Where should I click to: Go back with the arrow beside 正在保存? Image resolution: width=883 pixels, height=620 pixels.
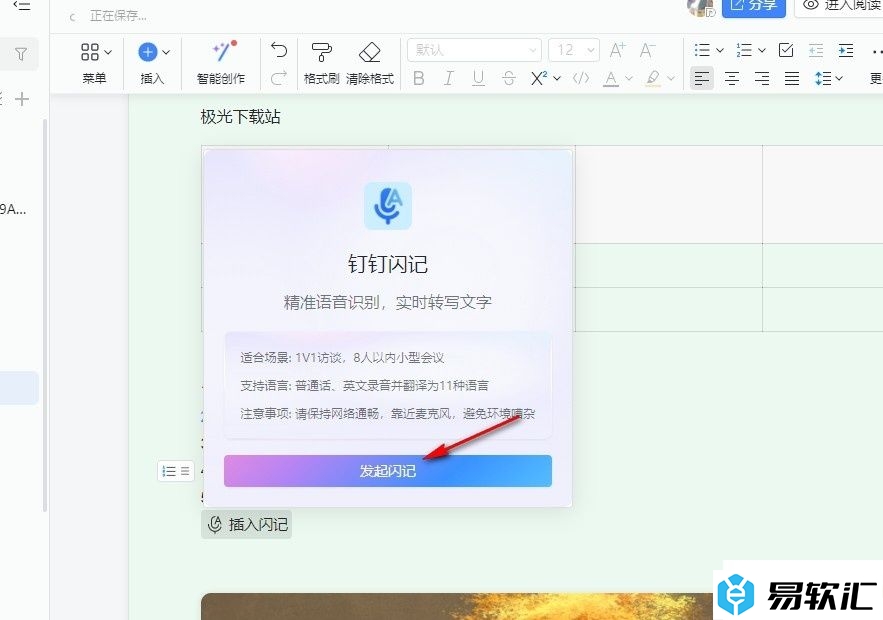(72, 17)
